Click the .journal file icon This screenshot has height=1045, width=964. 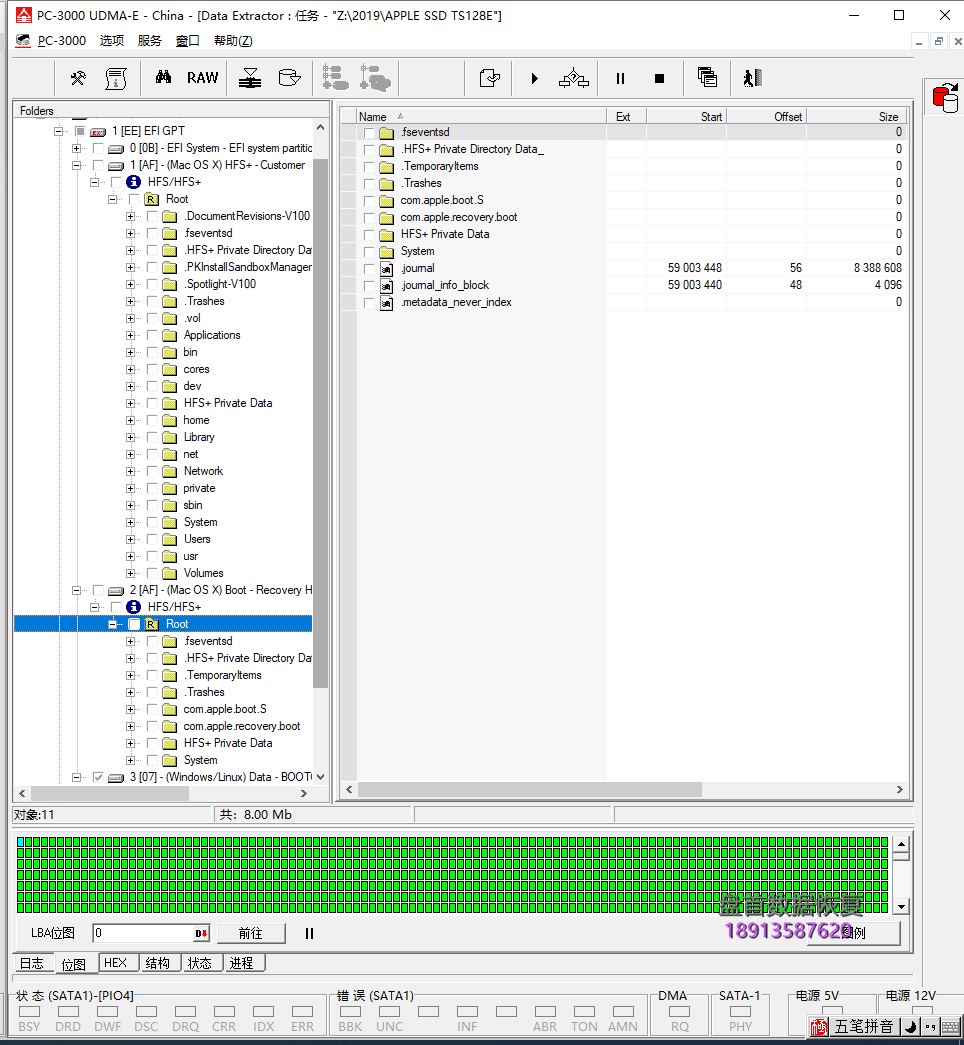(x=387, y=269)
